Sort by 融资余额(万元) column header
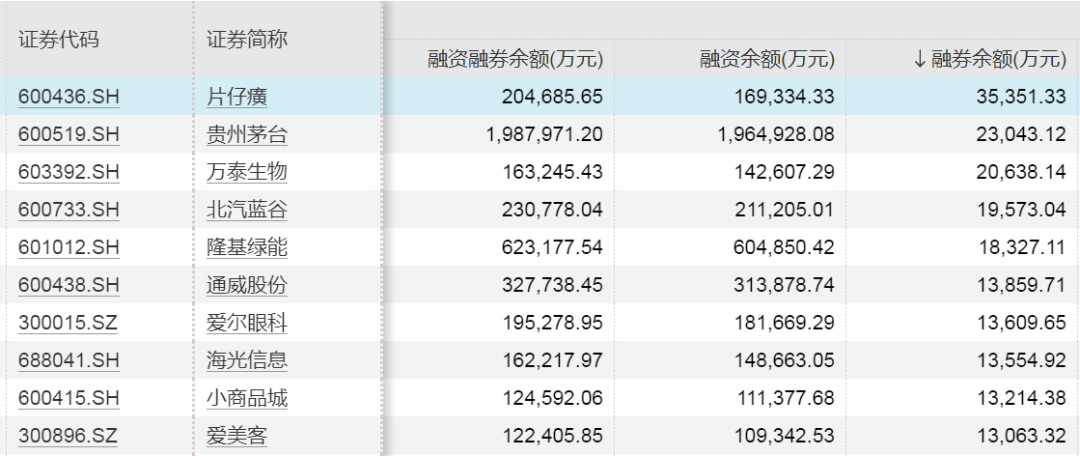1080x456 pixels. pos(766,59)
